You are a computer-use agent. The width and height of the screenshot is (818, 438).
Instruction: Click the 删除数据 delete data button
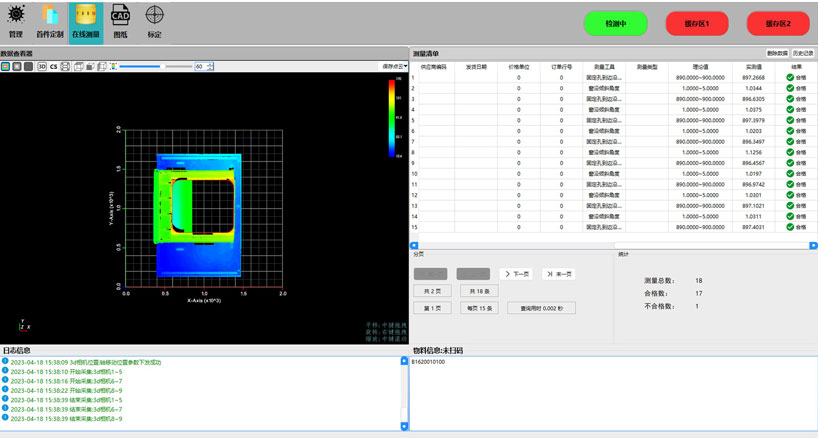[776, 52]
